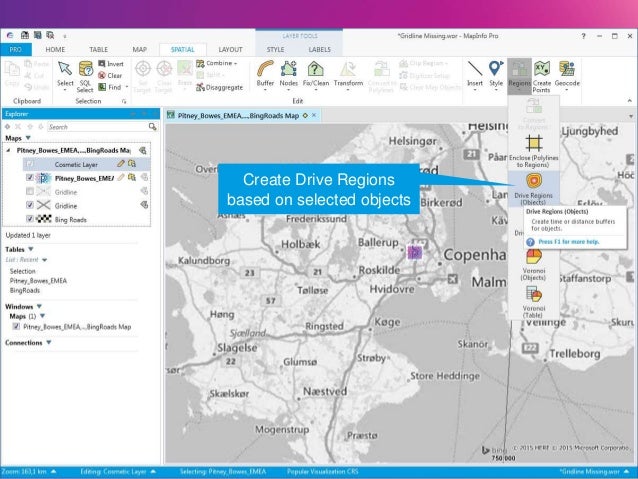Toggle visibility of Bing Roads layer
Viewport: 638px width, 479px height.
point(30,219)
